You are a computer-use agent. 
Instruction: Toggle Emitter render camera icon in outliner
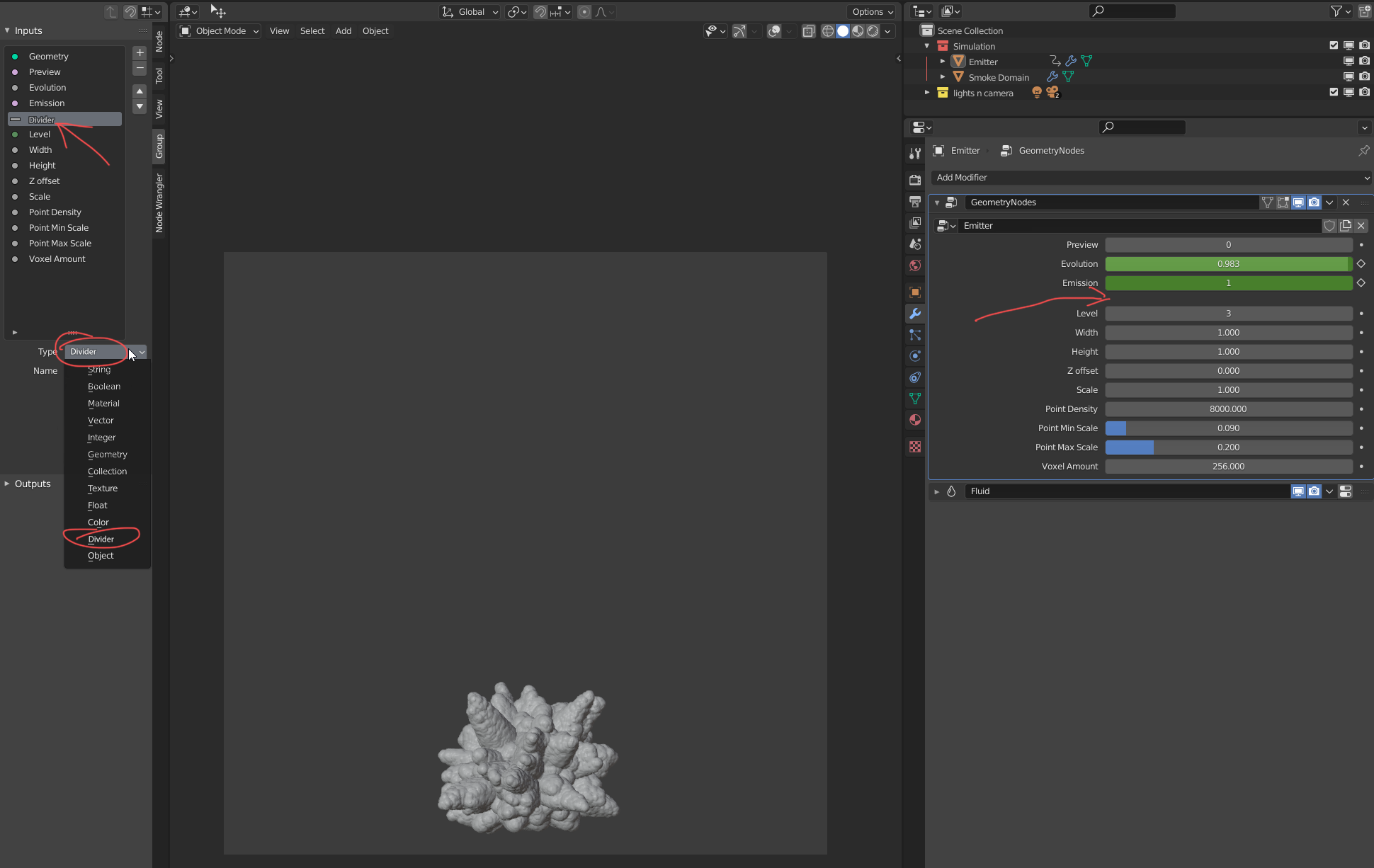click(x=1364, y=61)
